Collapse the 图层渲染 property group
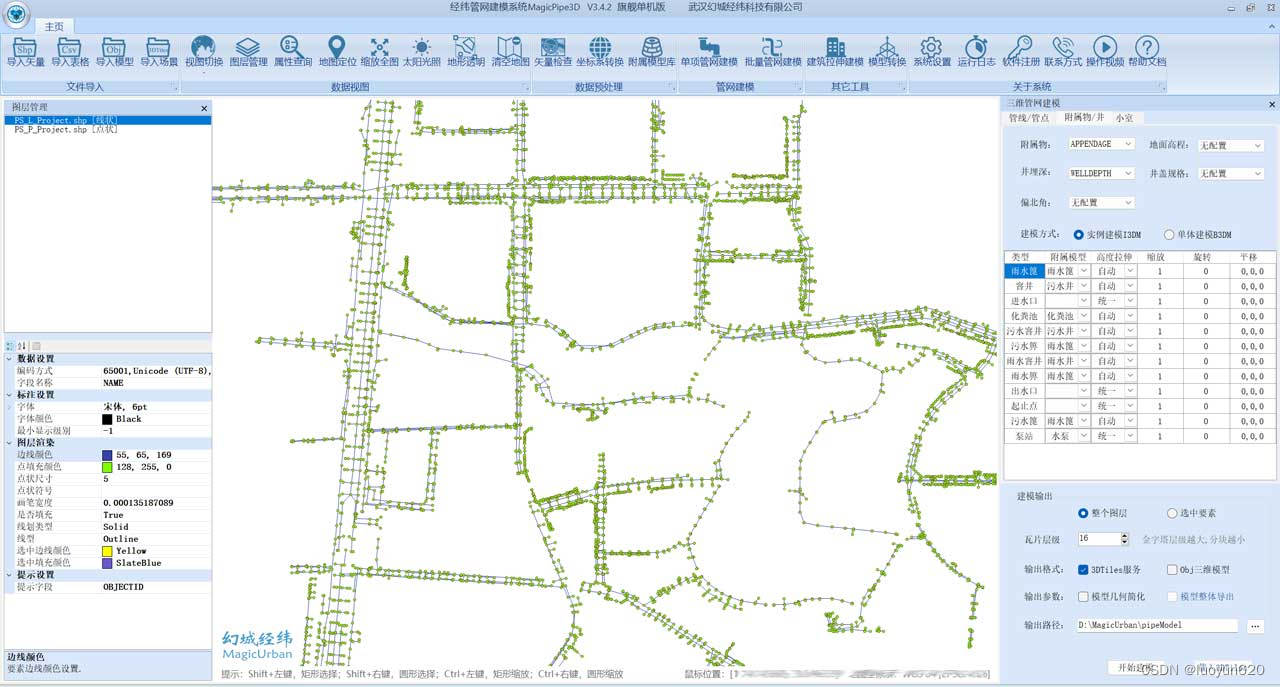Viewport: 1280px width, 687px height. pyautogui.click(x=10, y=443)
